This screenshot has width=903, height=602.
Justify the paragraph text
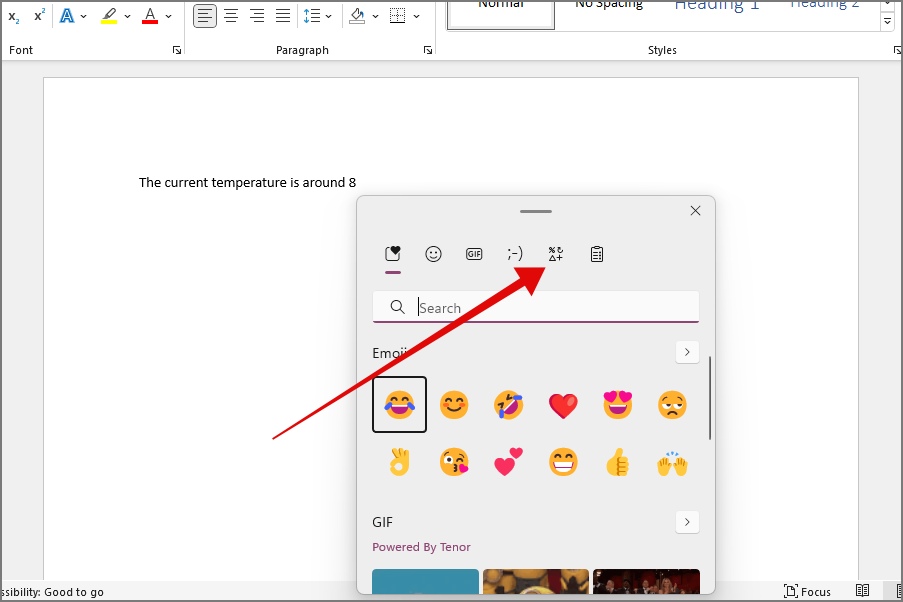(x=283, y=16)
